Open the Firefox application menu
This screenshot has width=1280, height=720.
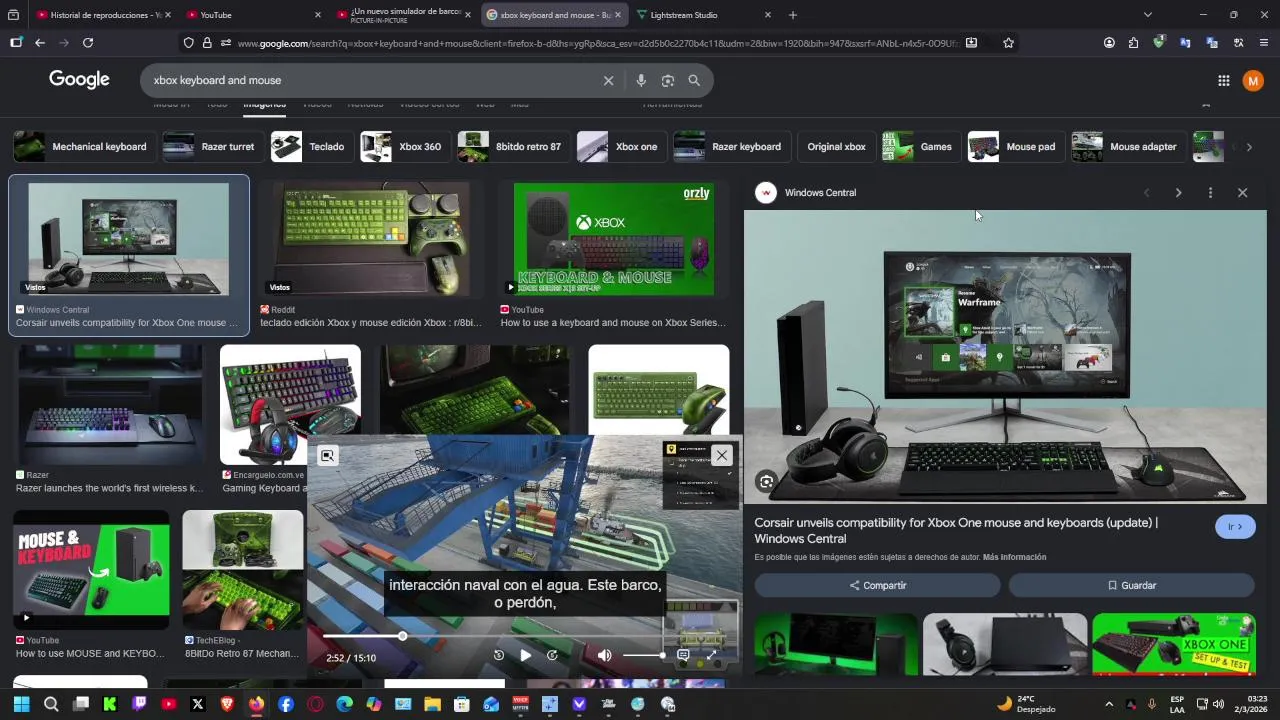pyautogui.click(x=1264, y=43)
